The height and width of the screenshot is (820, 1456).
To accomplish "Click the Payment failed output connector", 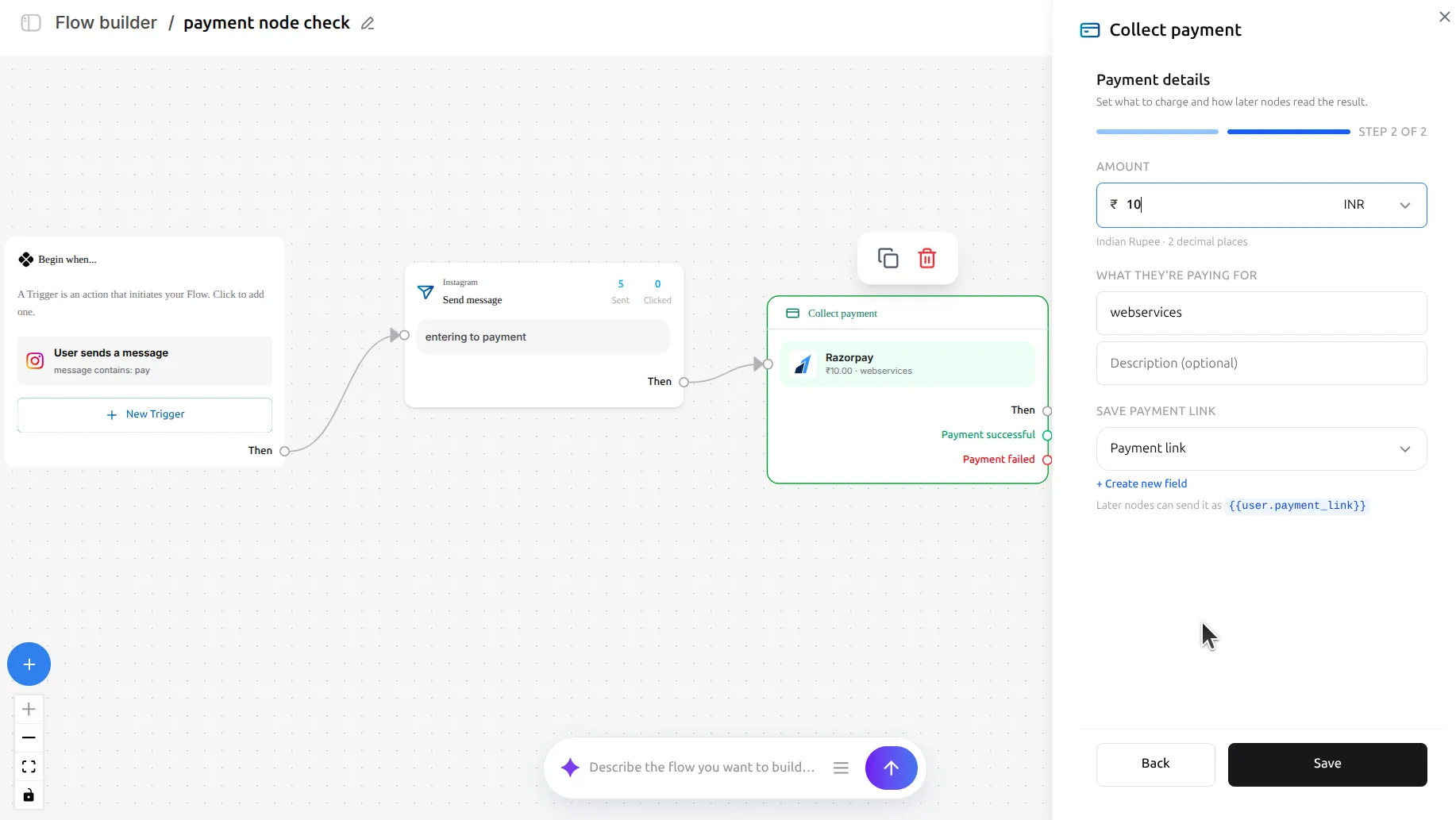I will (x=1047, y=460).
